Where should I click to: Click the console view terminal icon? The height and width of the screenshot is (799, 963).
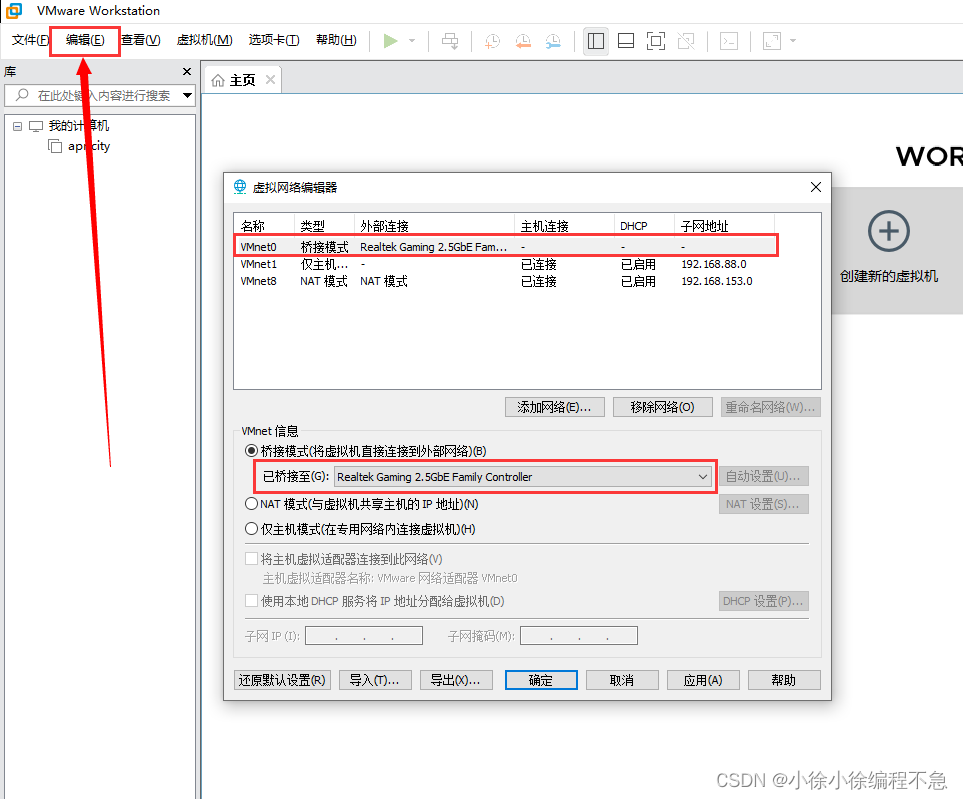[x=729, y=41]
